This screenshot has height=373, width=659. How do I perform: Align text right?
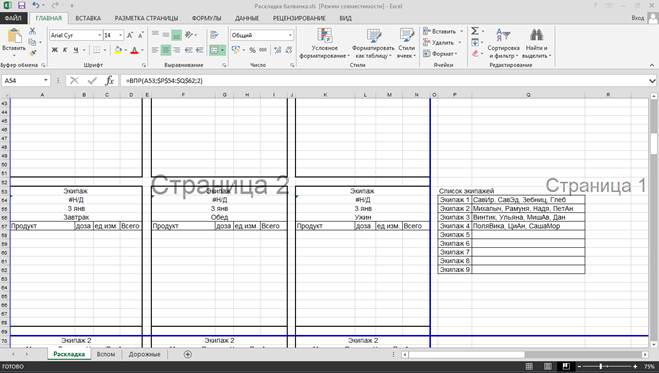click(177, 50)
